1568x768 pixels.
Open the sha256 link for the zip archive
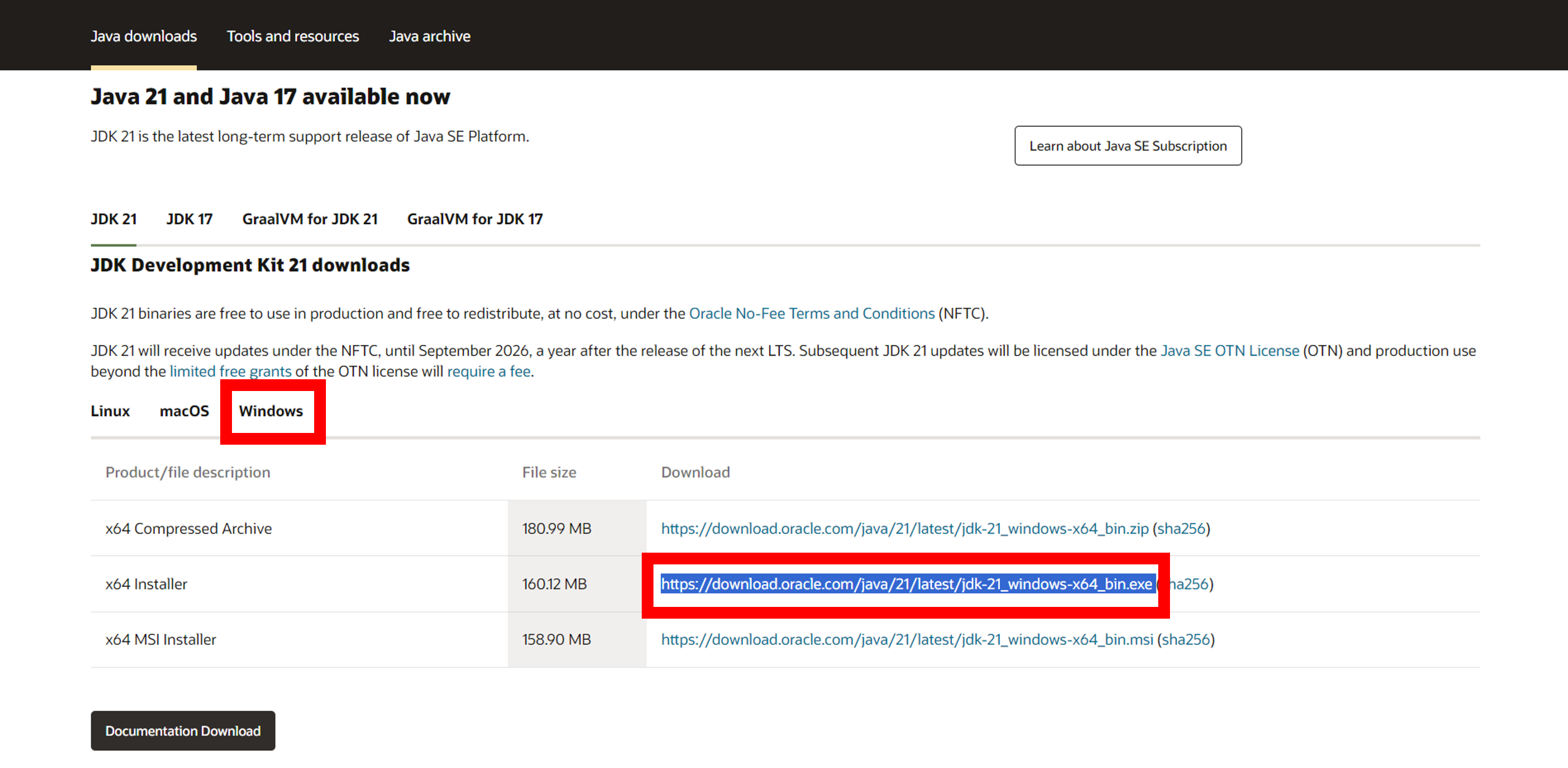[x=1181, y=529]
